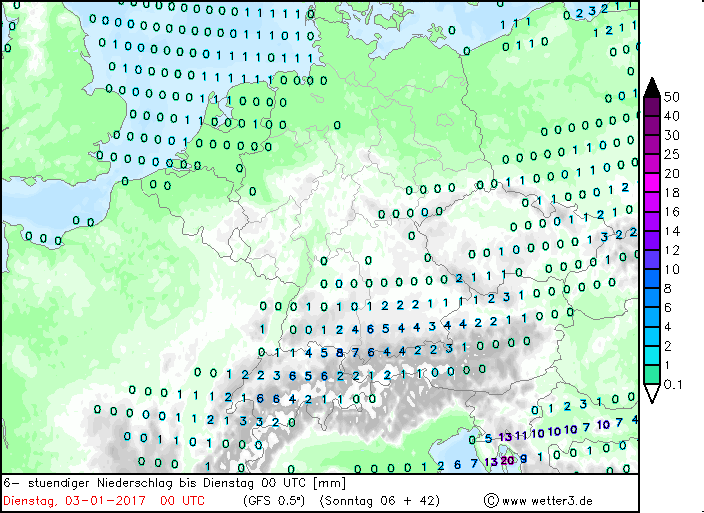704x513 pixels.
Task: Click the legend swatch between 2 and 4
Action: point(652,337)
